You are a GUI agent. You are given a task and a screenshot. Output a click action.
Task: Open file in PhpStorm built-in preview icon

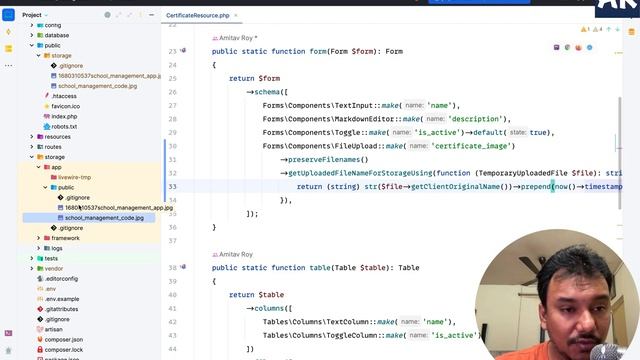click(x=556, y=47)
